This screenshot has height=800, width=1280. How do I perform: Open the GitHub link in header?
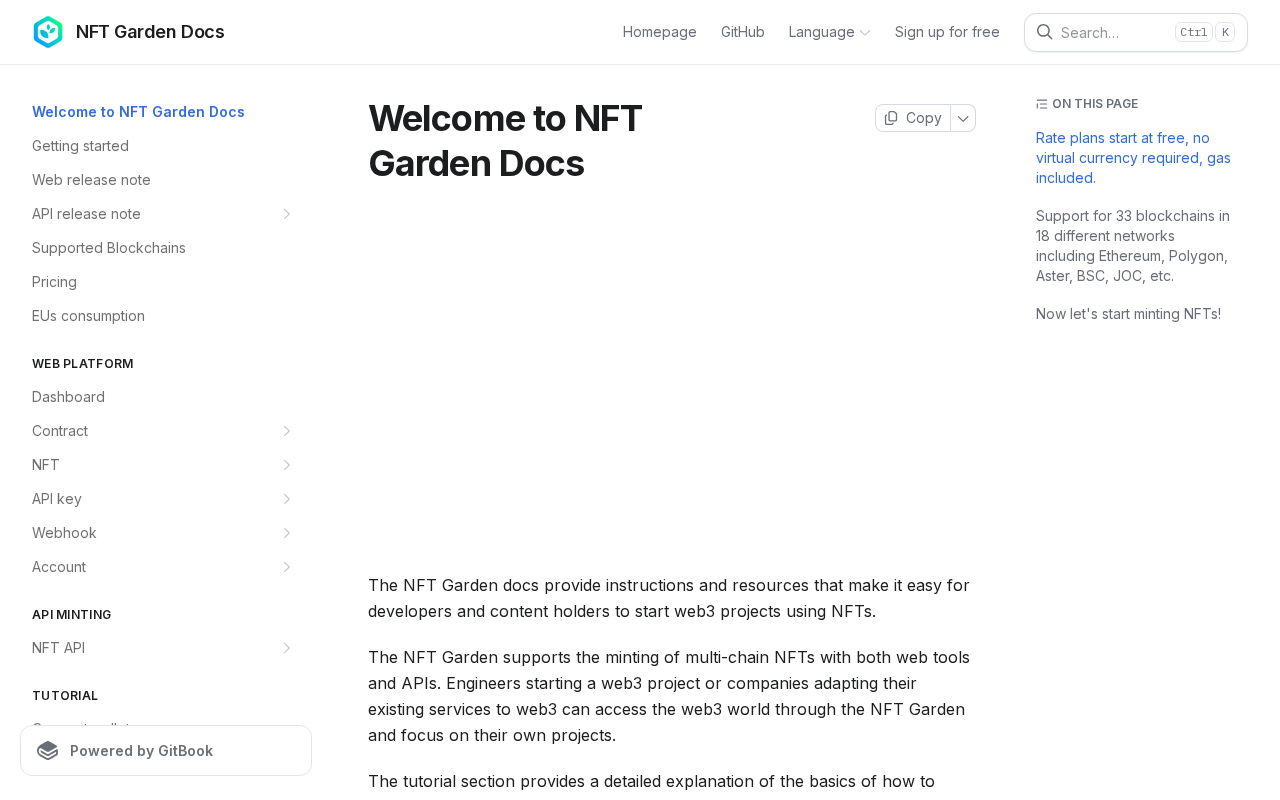(743, 32)
